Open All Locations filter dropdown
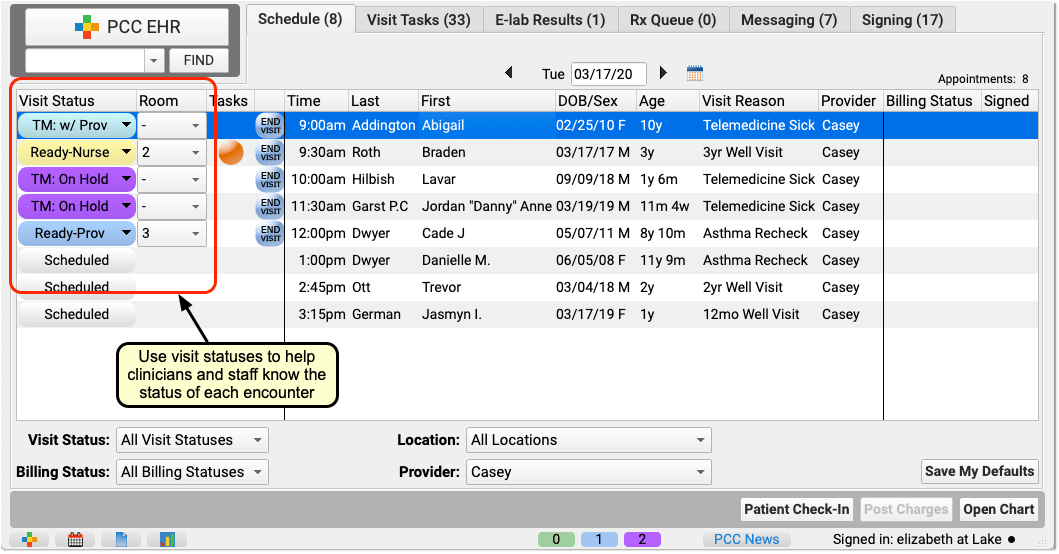The height and width of the screenshot is (554, 1059). [x=589, y=440]
